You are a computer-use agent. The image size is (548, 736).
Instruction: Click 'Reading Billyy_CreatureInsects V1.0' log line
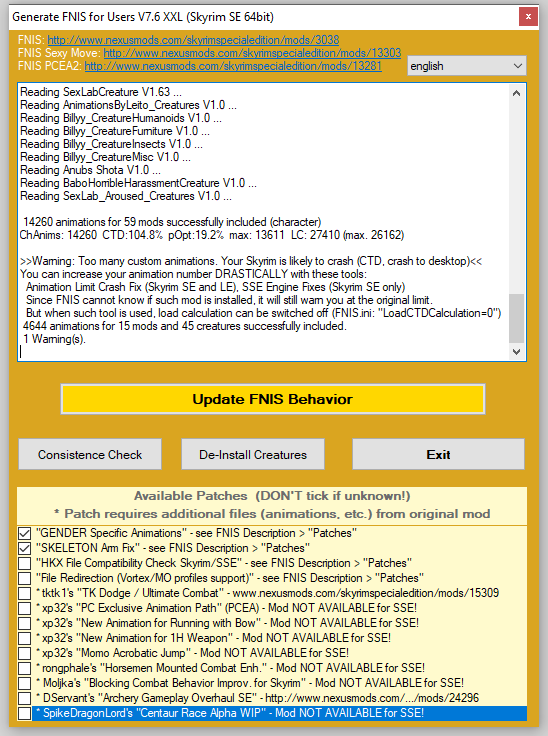(x=111, y=144)
